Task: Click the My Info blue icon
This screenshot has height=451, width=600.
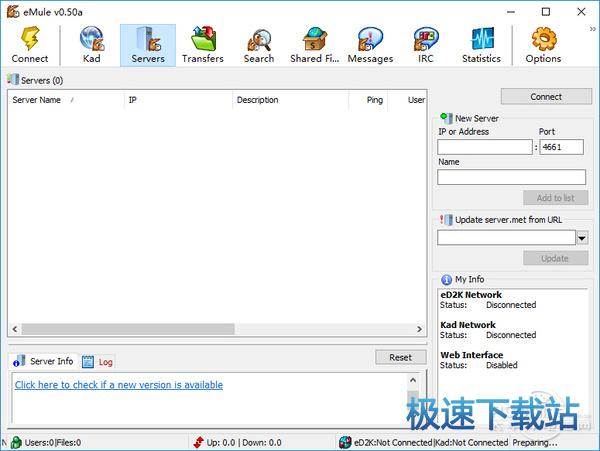Action: (x=446, y=280)
